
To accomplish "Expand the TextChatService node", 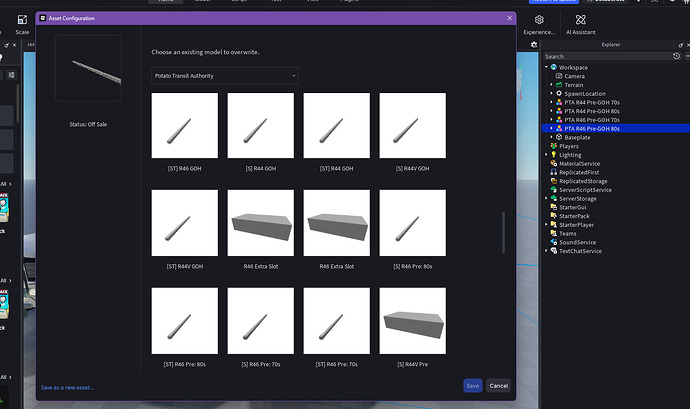I will (547, 251).
